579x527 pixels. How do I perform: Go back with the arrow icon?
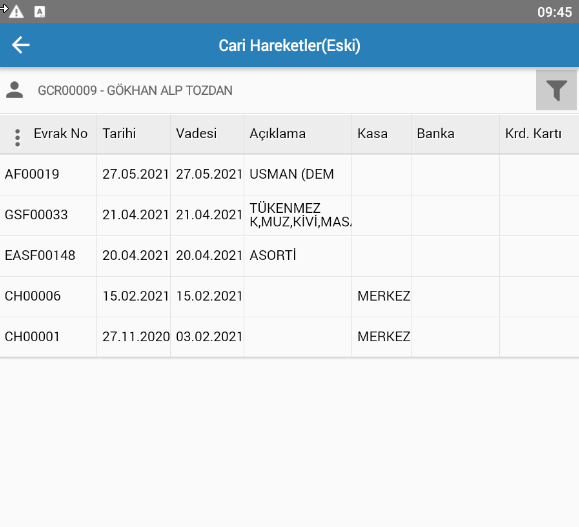21,45
